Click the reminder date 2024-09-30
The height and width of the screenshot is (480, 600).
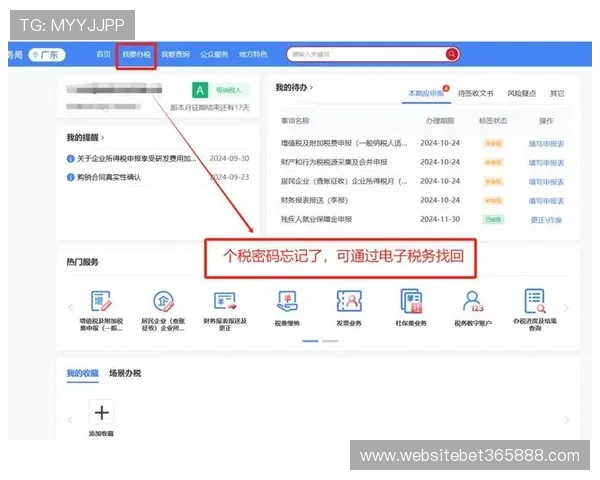[x=229, y=158]
